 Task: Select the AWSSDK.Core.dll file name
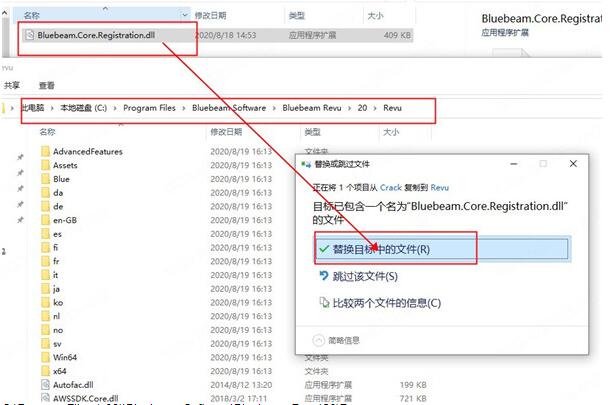click(86, 398)
